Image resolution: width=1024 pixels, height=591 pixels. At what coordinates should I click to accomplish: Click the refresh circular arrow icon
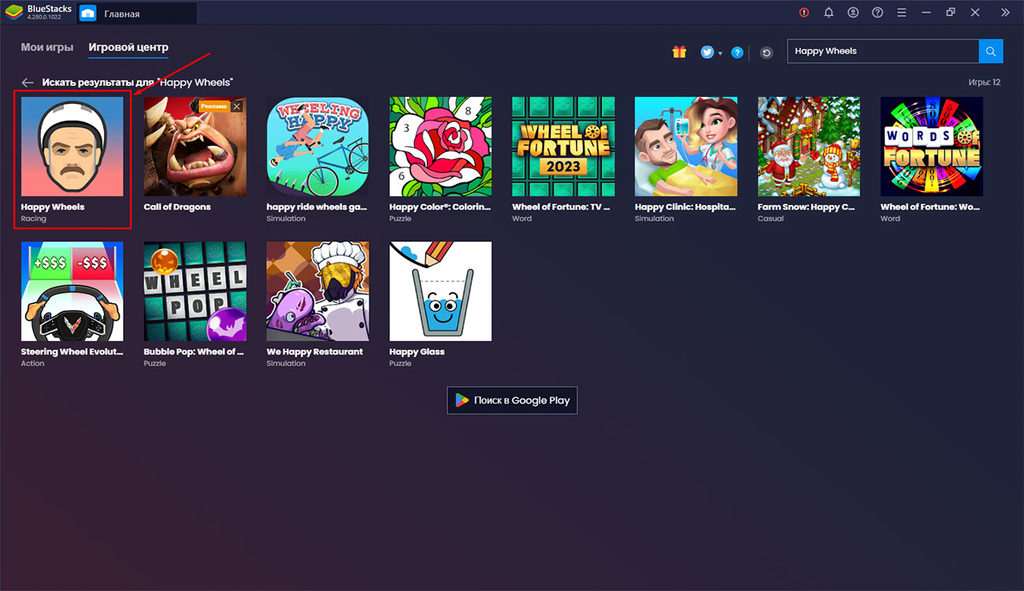tap(766, 52)
